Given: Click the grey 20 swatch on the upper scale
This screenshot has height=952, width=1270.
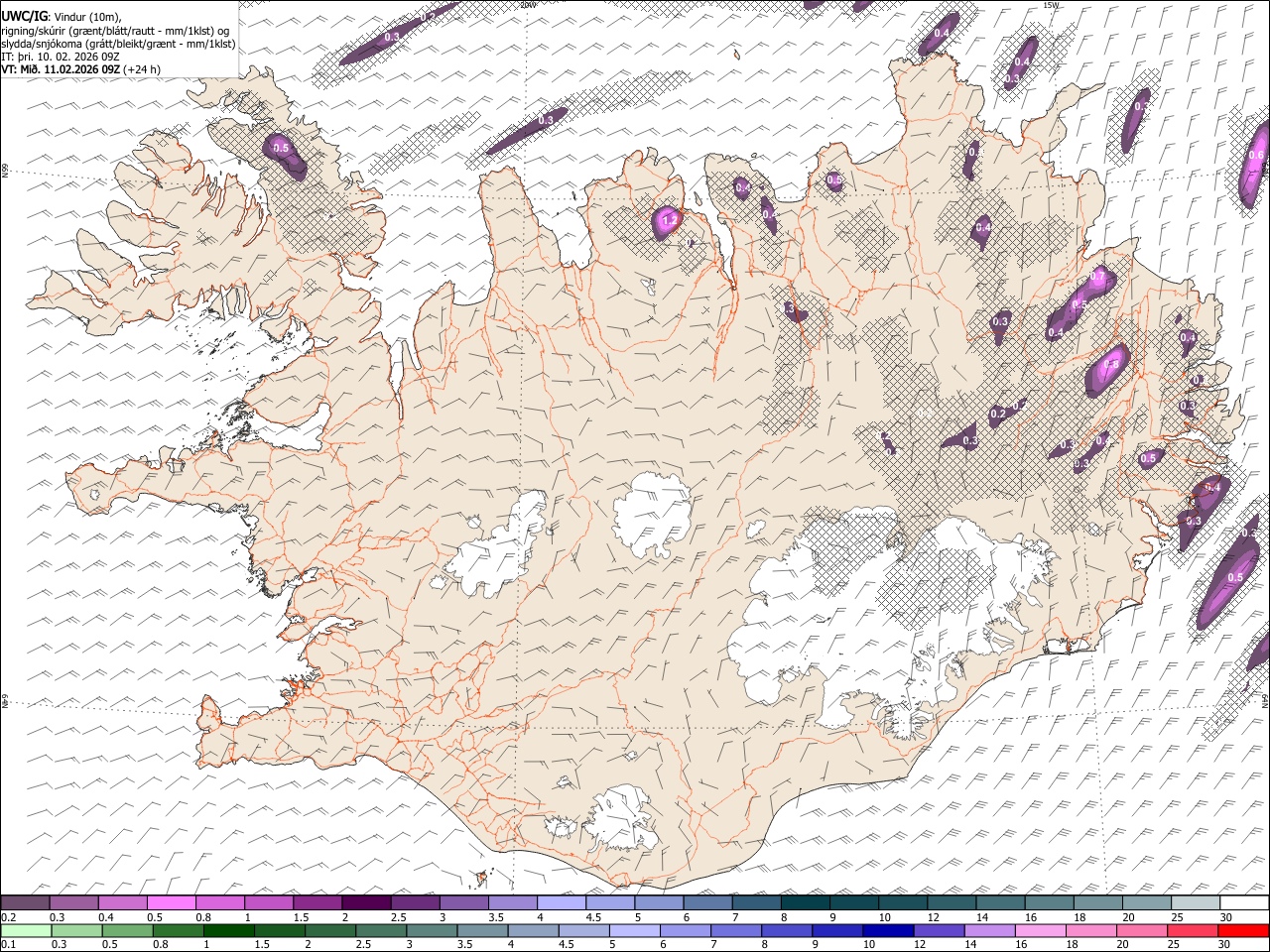Looking at the screenshot, I should pyautogui.click(x=1146, y=902).
